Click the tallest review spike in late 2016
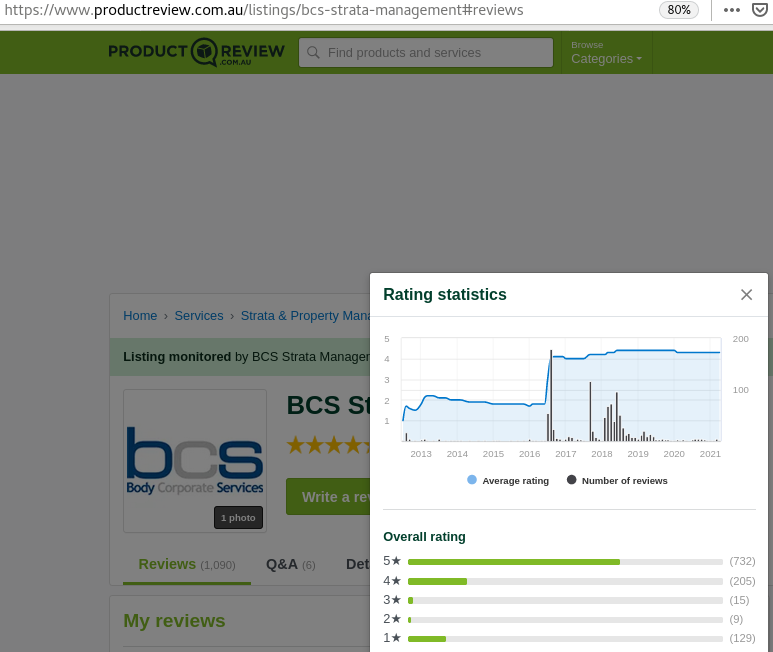This screenshot has height=652, width=773. (x=551, y=395)
